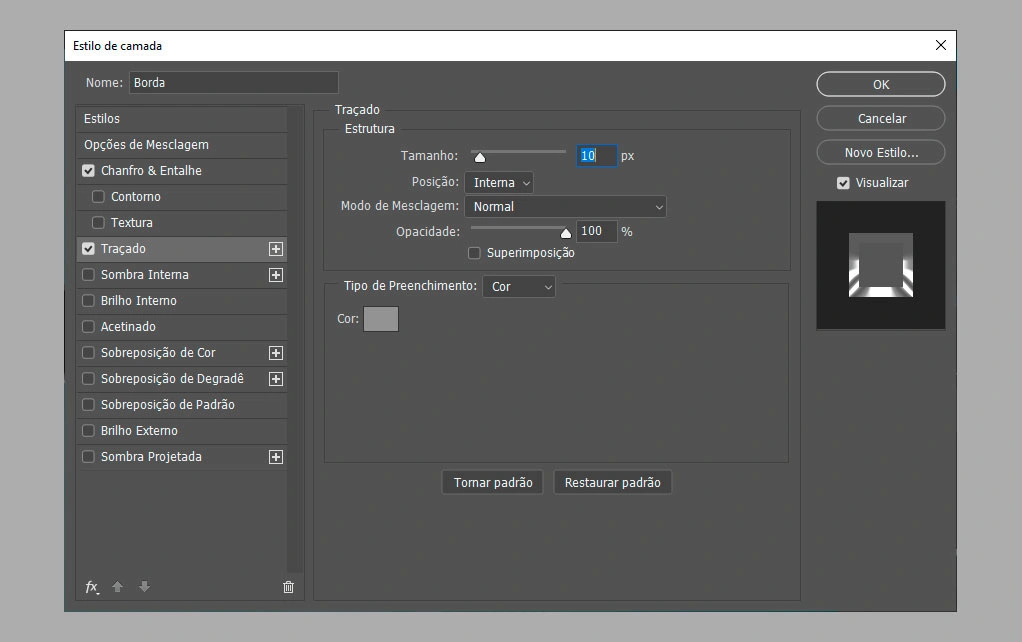Turn on the Brilho Interno checkbox
This screenshot has height=642, width=1022.
tap(89, 301)
